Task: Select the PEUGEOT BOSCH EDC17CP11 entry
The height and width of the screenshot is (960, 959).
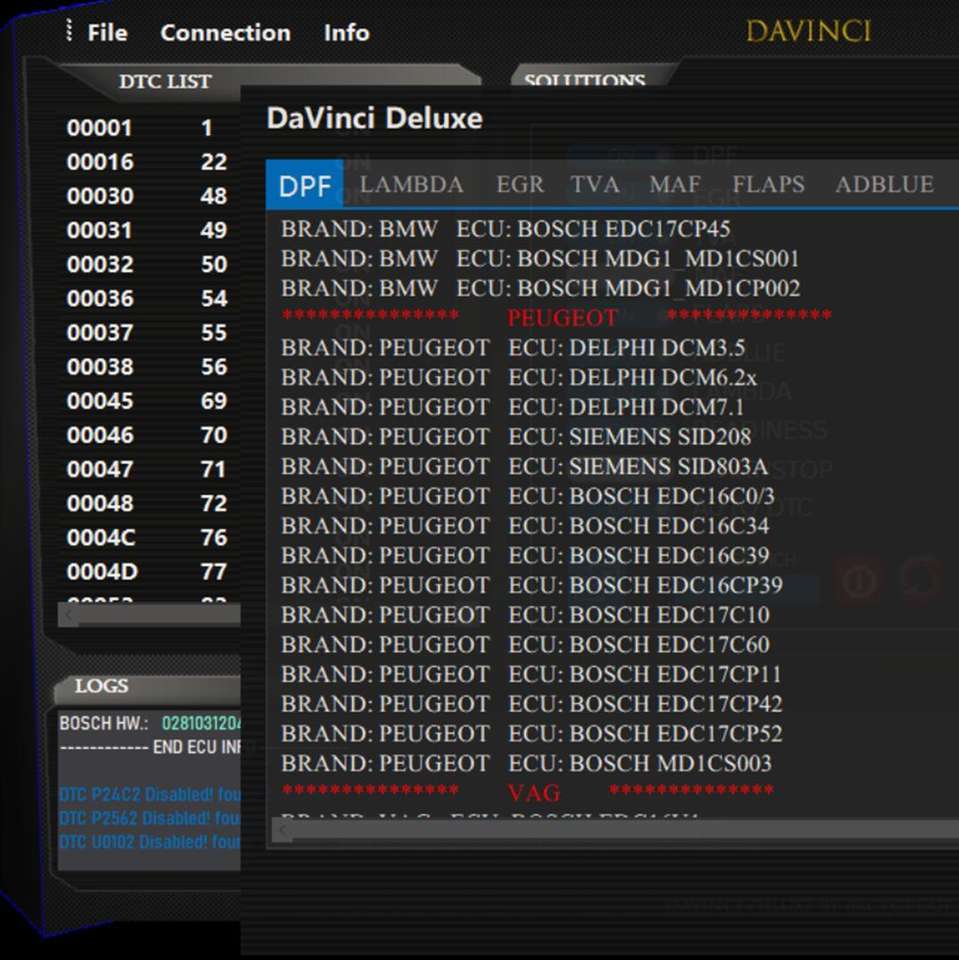Action: coord(532,674)
